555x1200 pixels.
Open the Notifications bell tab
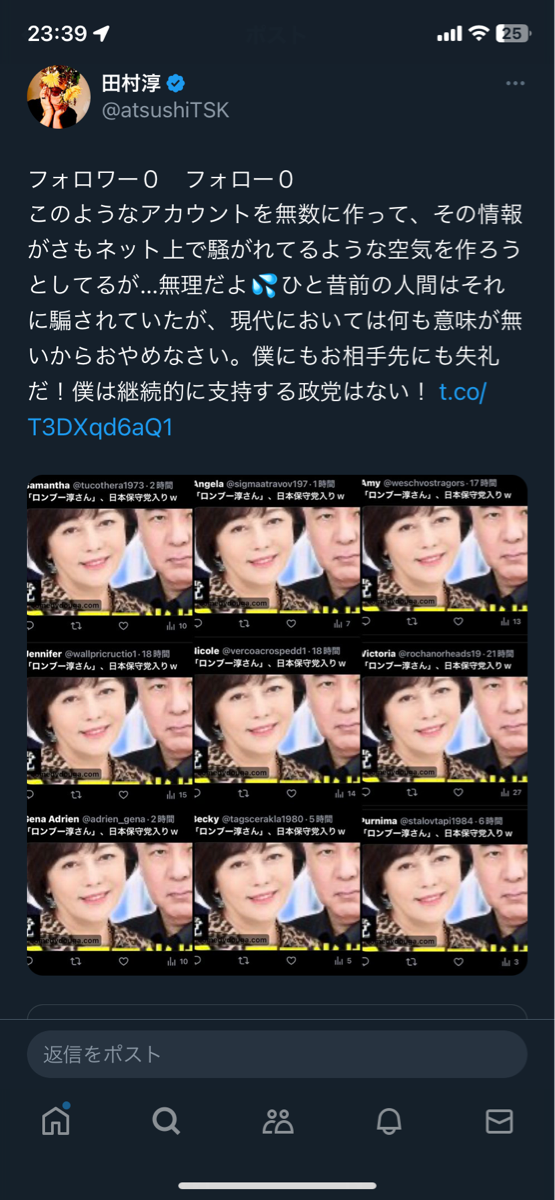tap(389, 1121)
